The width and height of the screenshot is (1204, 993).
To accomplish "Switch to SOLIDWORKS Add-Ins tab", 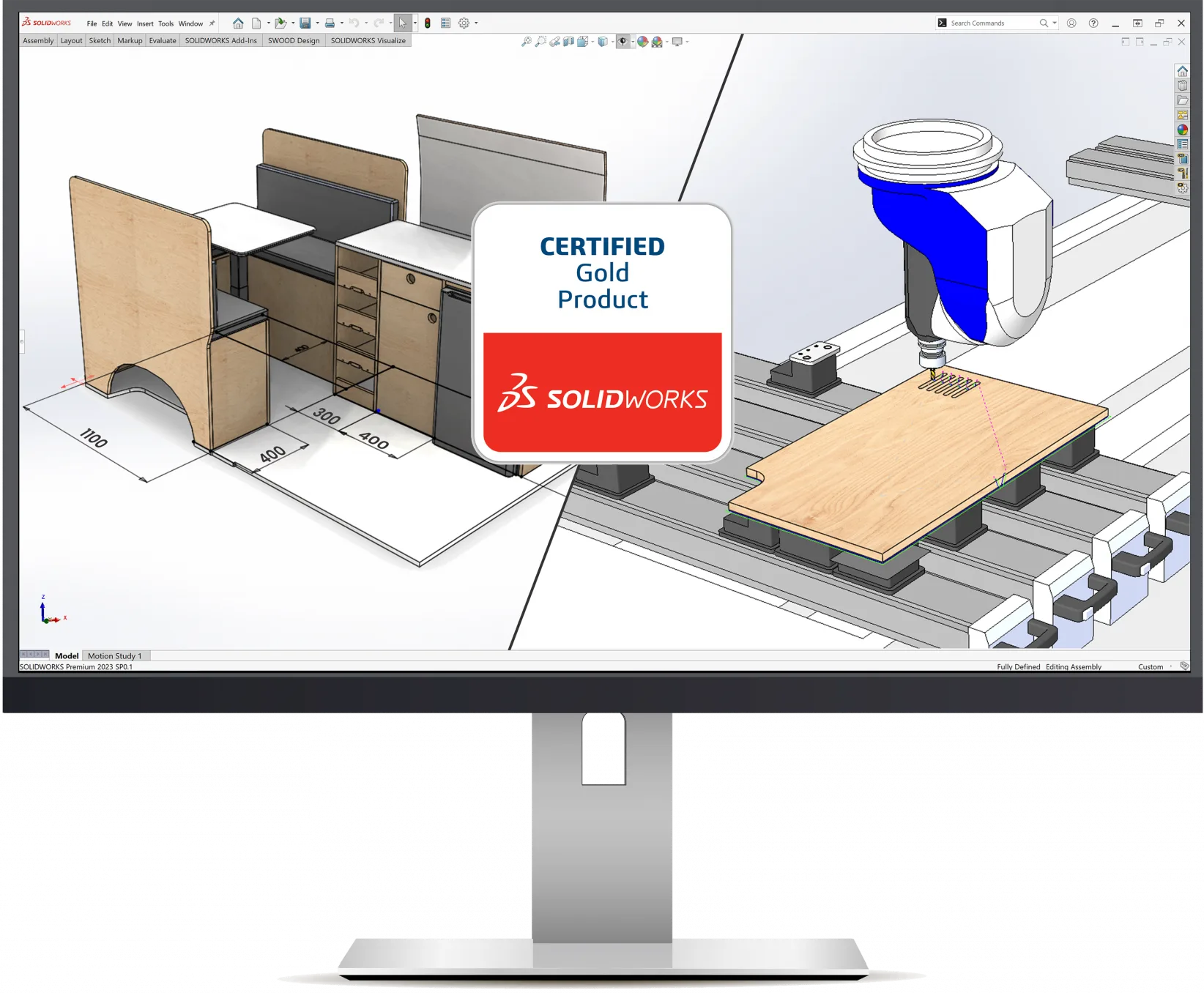I will tap(220, 41).
